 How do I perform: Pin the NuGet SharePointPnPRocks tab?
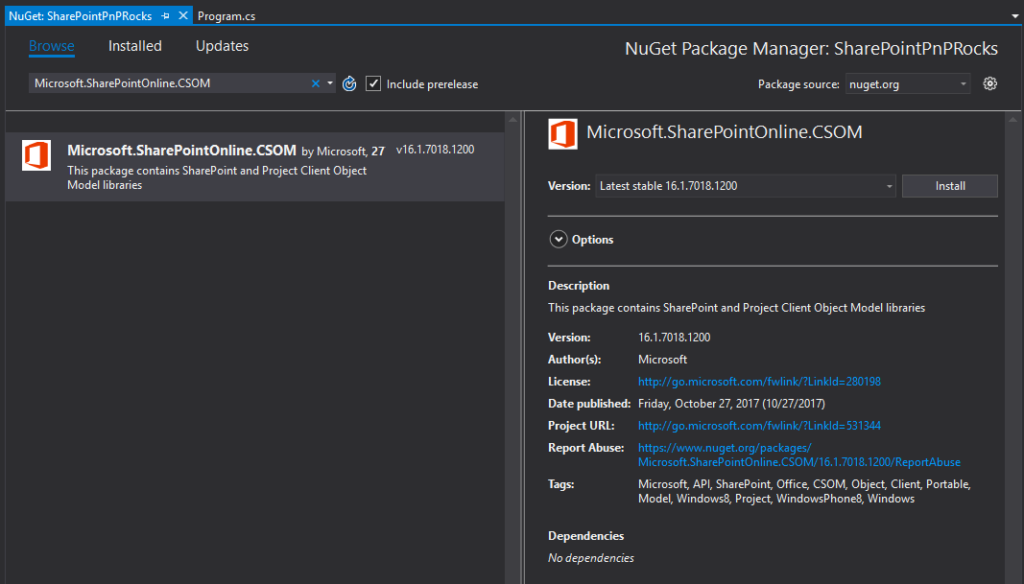tap(166, 16)
